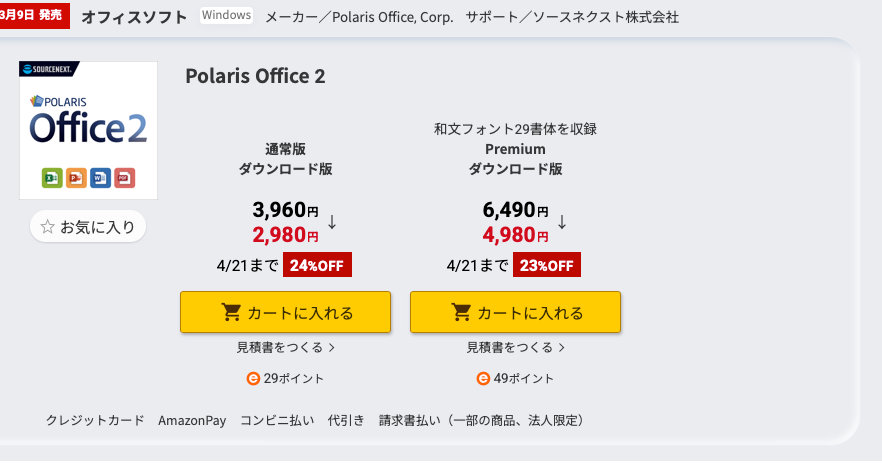Click the orange e-point icon beside 29ポイント
This screenshot has height=466, width=882.
pos(253,379)
